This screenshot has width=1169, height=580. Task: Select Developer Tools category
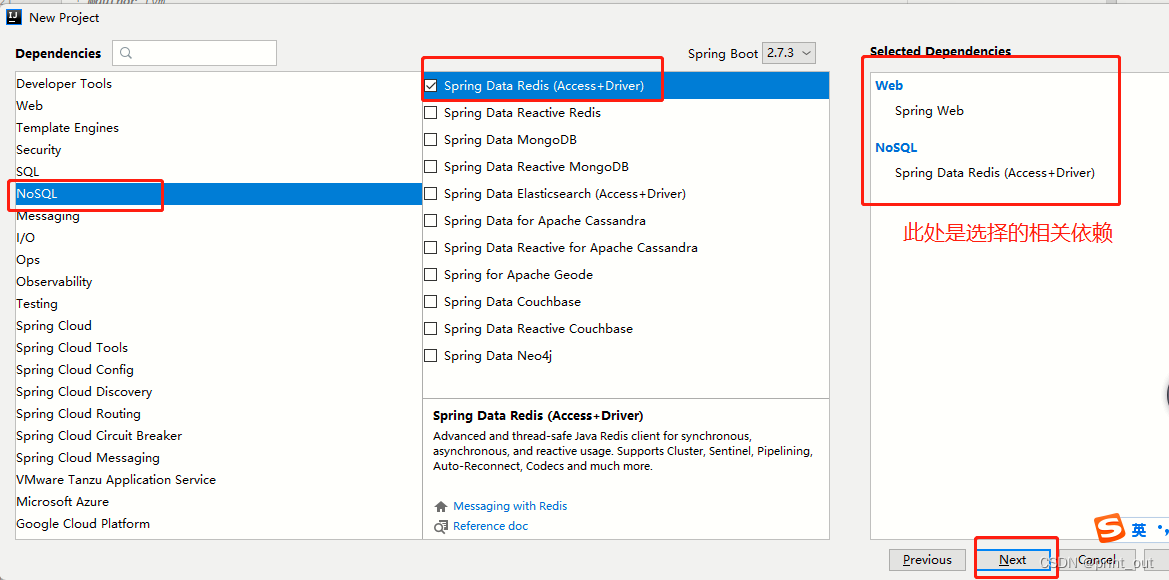[x=218, y=83]
